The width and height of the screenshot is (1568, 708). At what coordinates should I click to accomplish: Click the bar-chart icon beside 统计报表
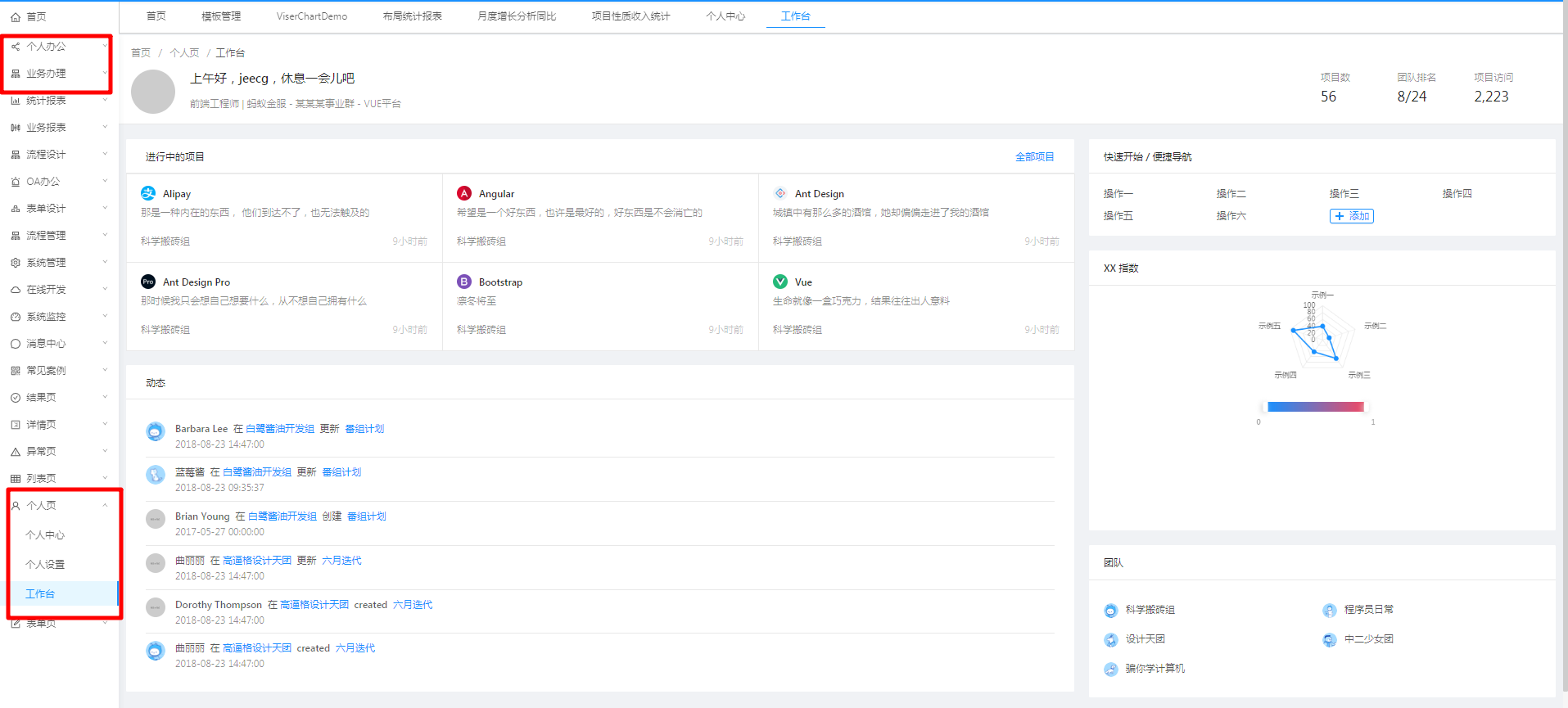tap(16, 101)
